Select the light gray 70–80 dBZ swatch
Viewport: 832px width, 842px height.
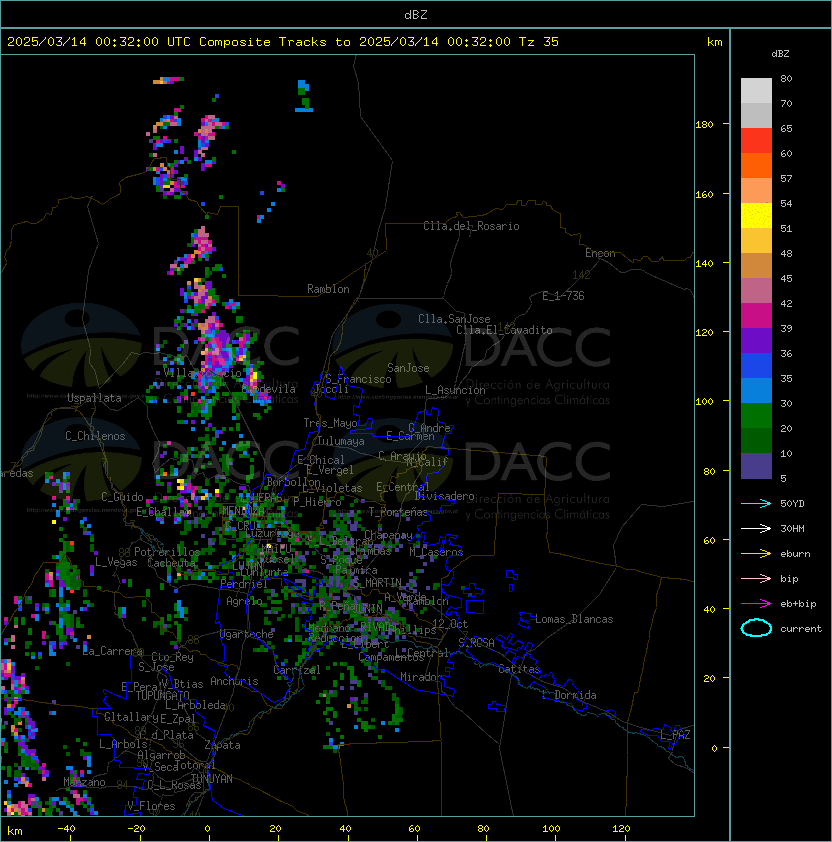[x=756, y=91]
